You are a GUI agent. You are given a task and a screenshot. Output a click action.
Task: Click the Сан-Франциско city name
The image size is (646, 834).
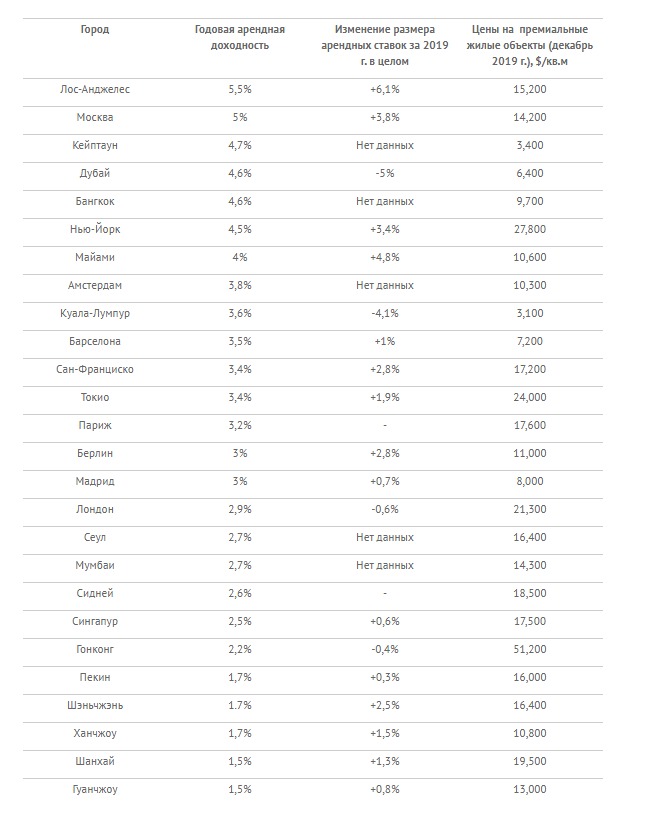pos(95,369)
